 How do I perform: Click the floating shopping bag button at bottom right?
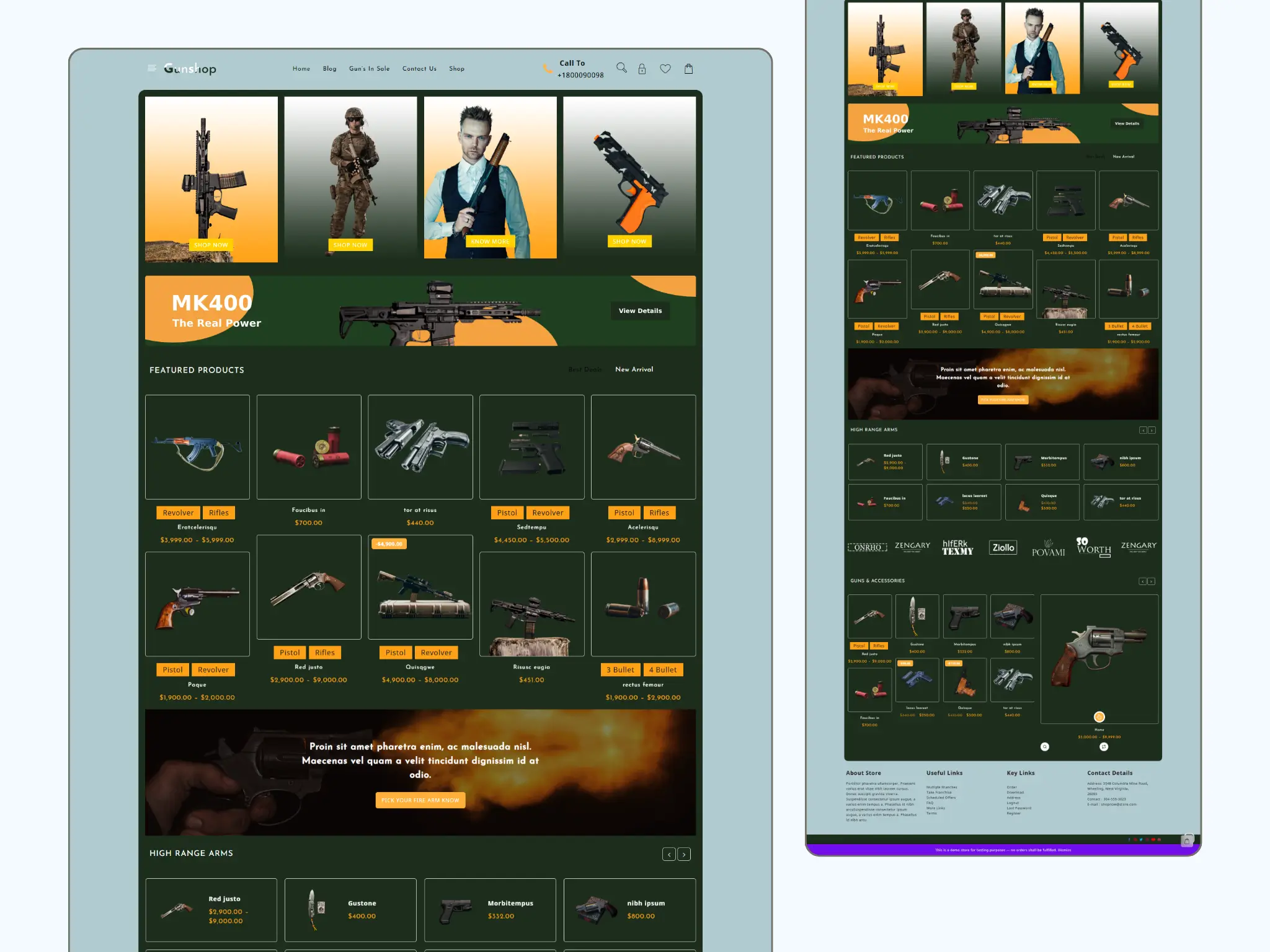[1187, 841]
